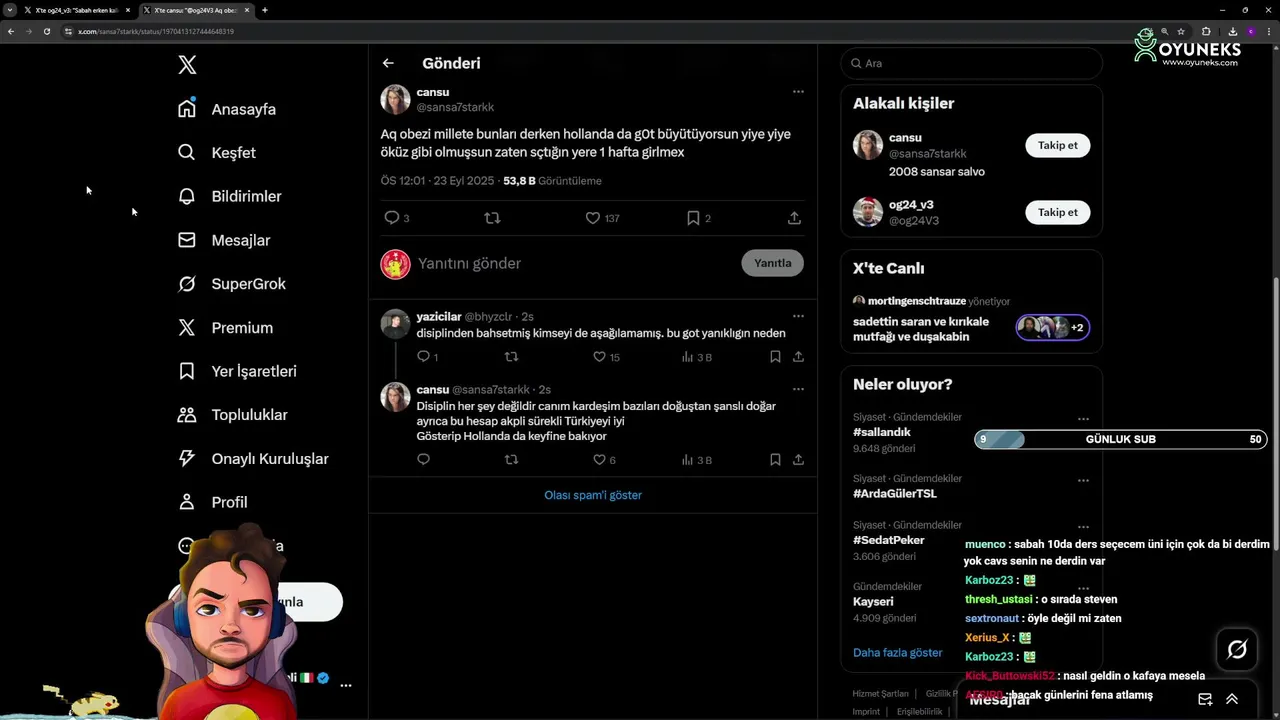Viewport: 1280px width, 720px height.
Task: Reply to yazicilar's comment
Action: [423, 356]
